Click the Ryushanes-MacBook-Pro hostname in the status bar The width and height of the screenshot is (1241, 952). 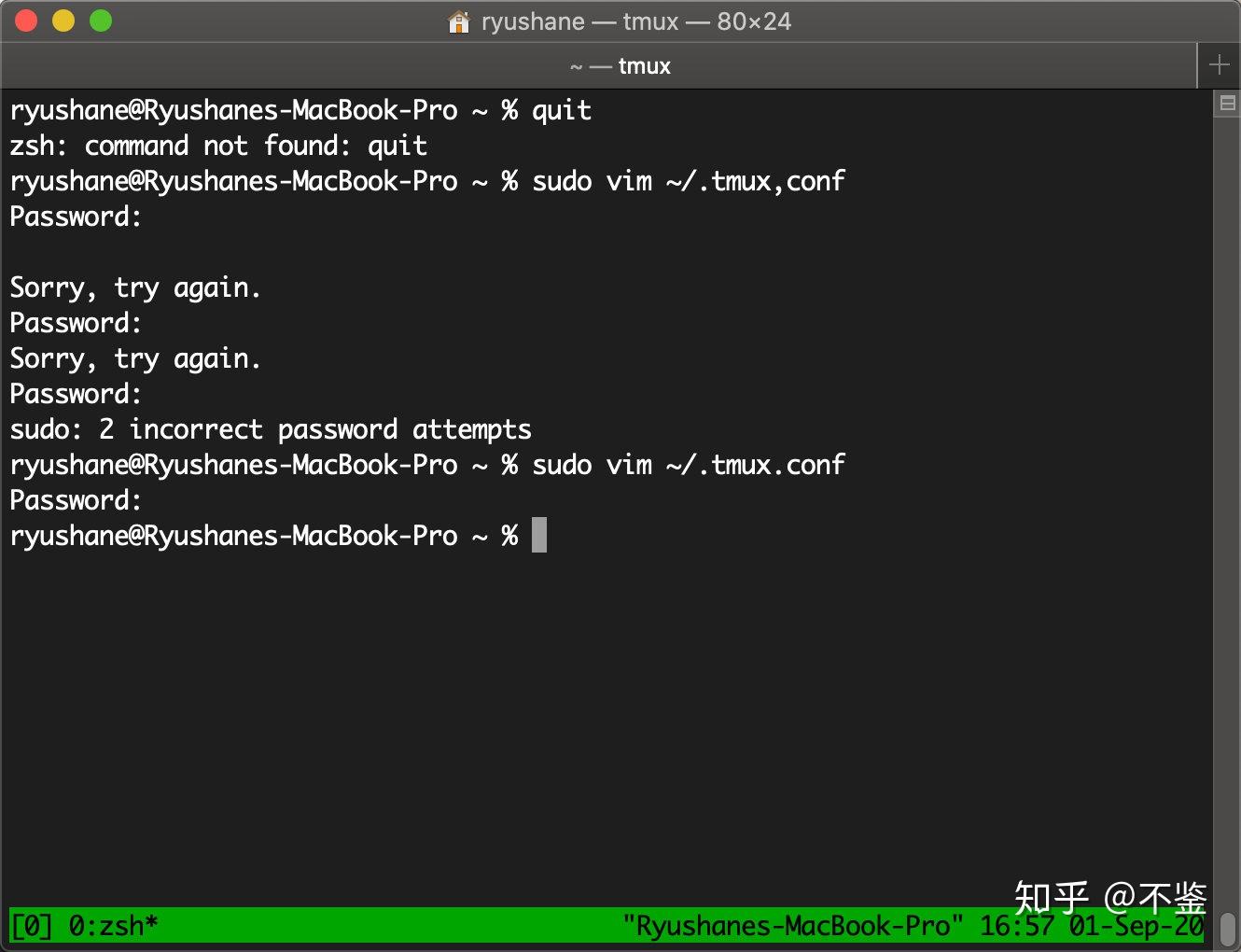[x=793, y=925]
